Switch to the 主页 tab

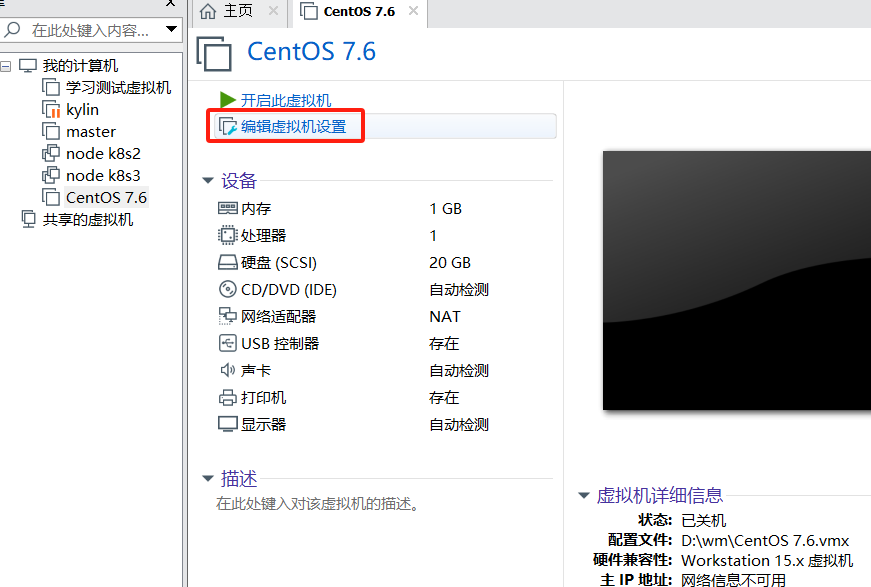click(x=238, y=11)
